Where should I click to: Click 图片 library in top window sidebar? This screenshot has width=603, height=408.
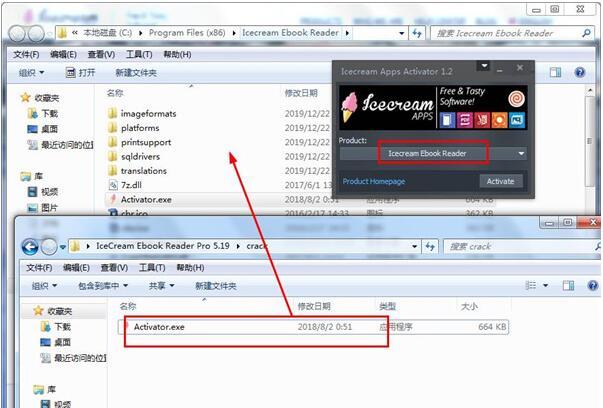[x=49, y=208]
